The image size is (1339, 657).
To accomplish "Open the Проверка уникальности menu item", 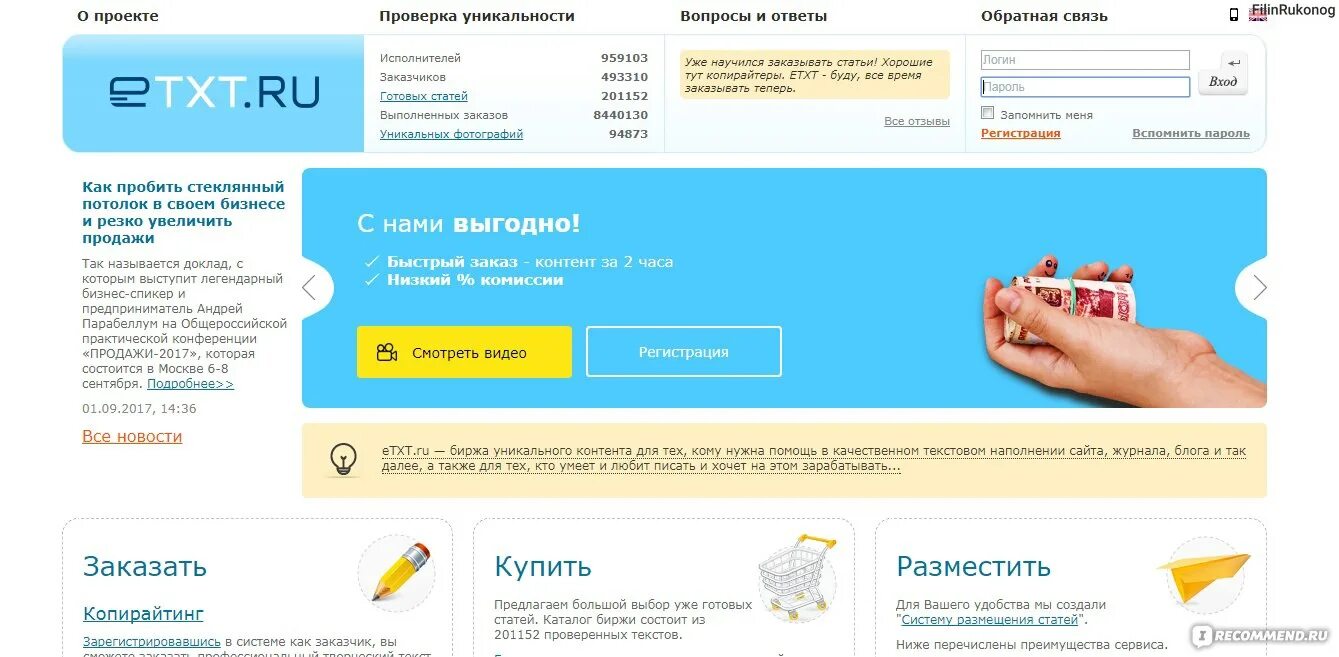I will [x=477, y=16].
